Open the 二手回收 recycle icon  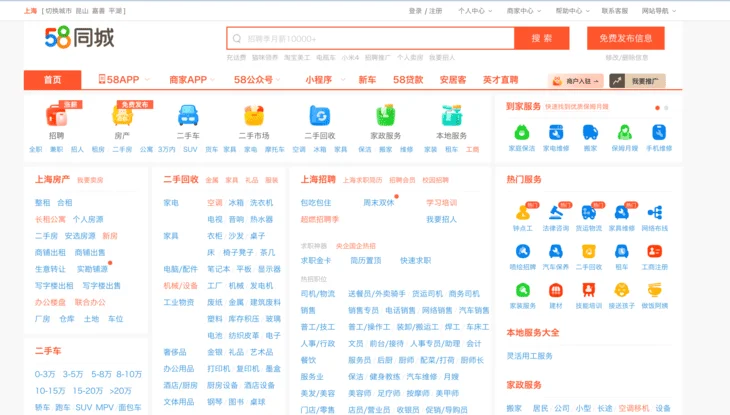click(320, 116)
